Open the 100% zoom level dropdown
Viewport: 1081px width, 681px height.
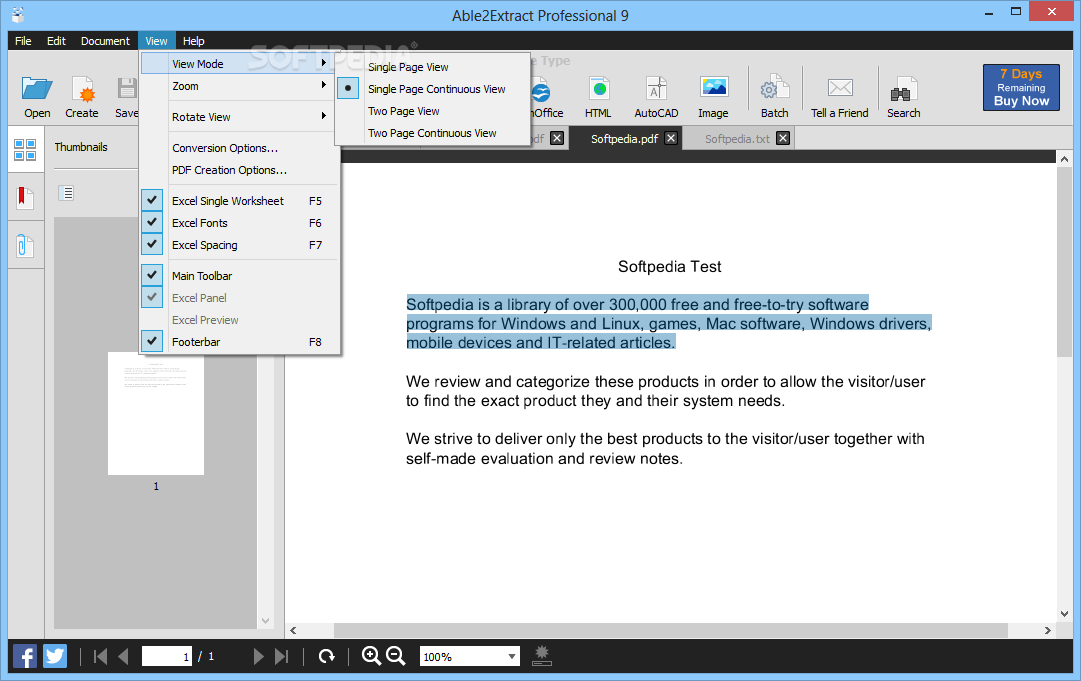pos(512,656)
